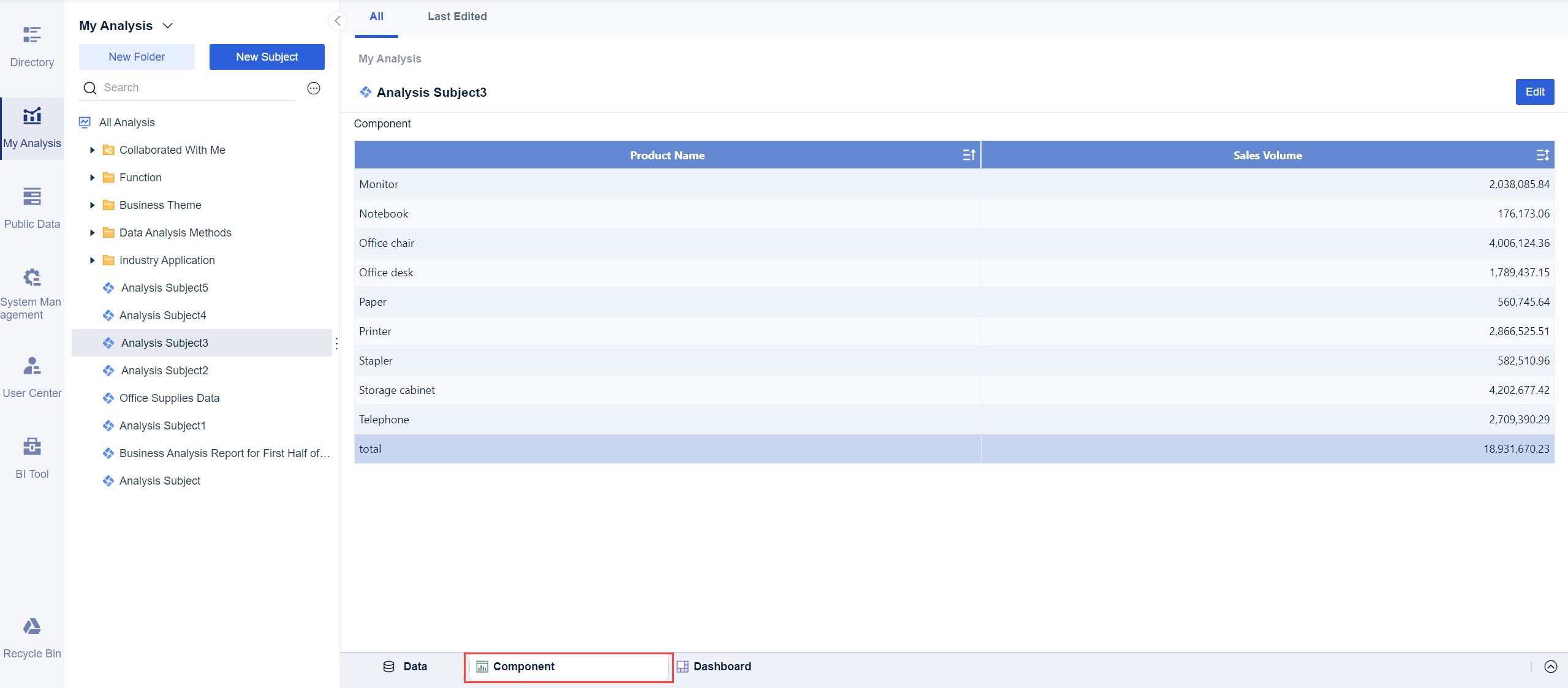Viewport: 1568px width, 688px height.
Task: Click the Edit button
Action: (x=1534, y=92)
